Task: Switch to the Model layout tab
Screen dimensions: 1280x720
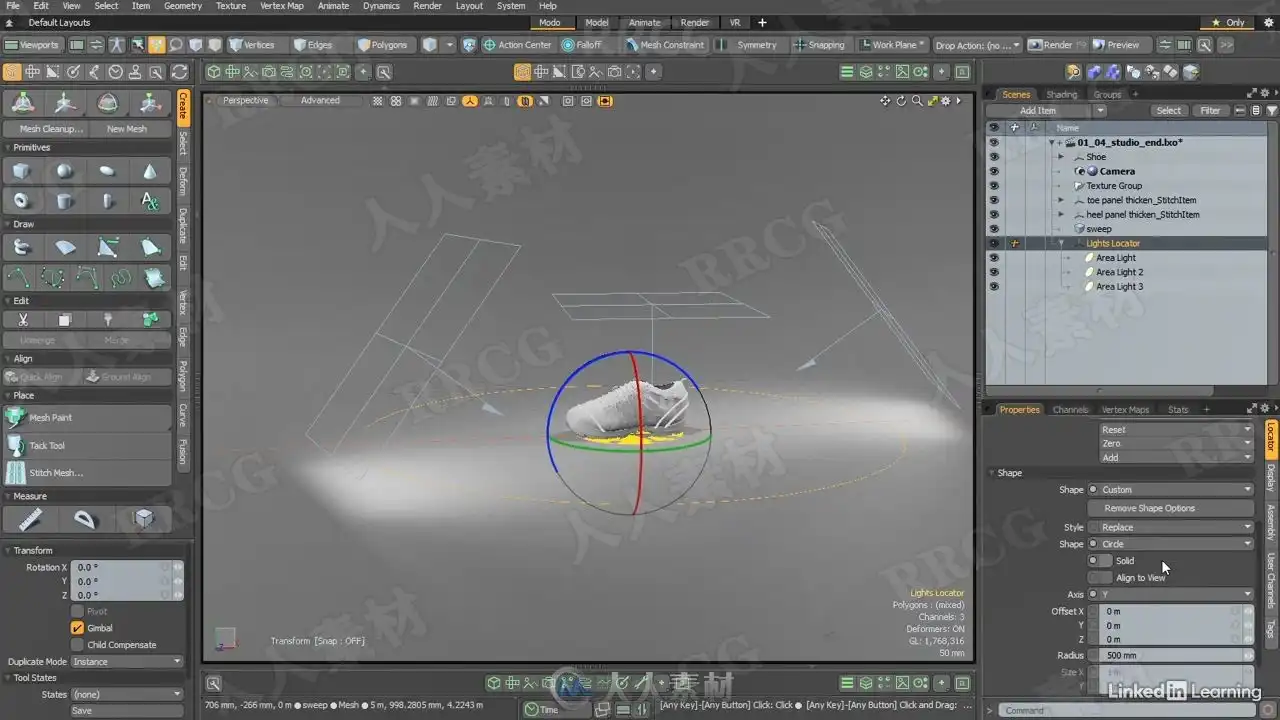Action: [x=597, y=22]
